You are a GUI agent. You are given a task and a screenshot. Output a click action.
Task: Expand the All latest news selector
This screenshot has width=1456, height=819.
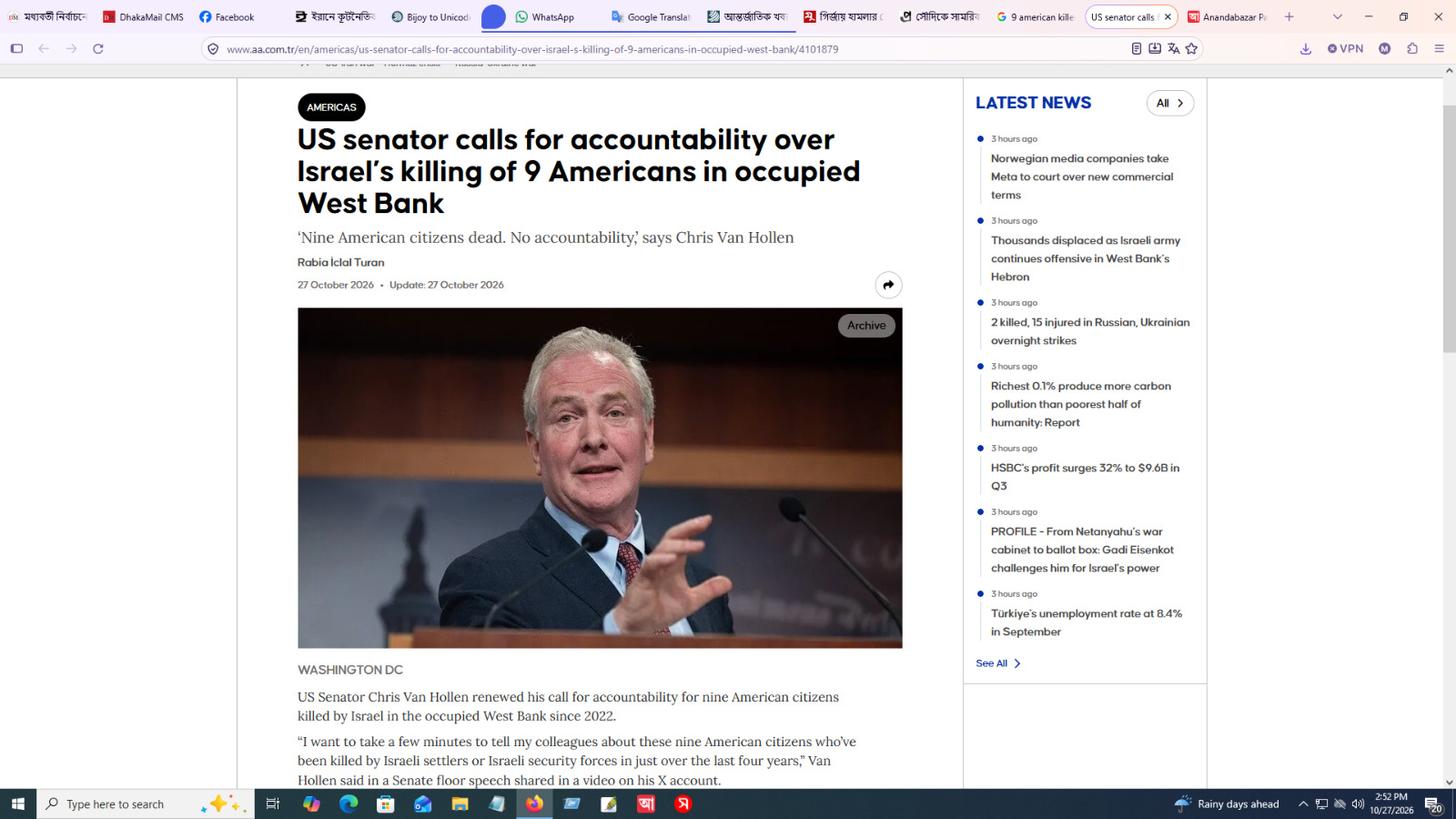click(x=1170, y=103)
